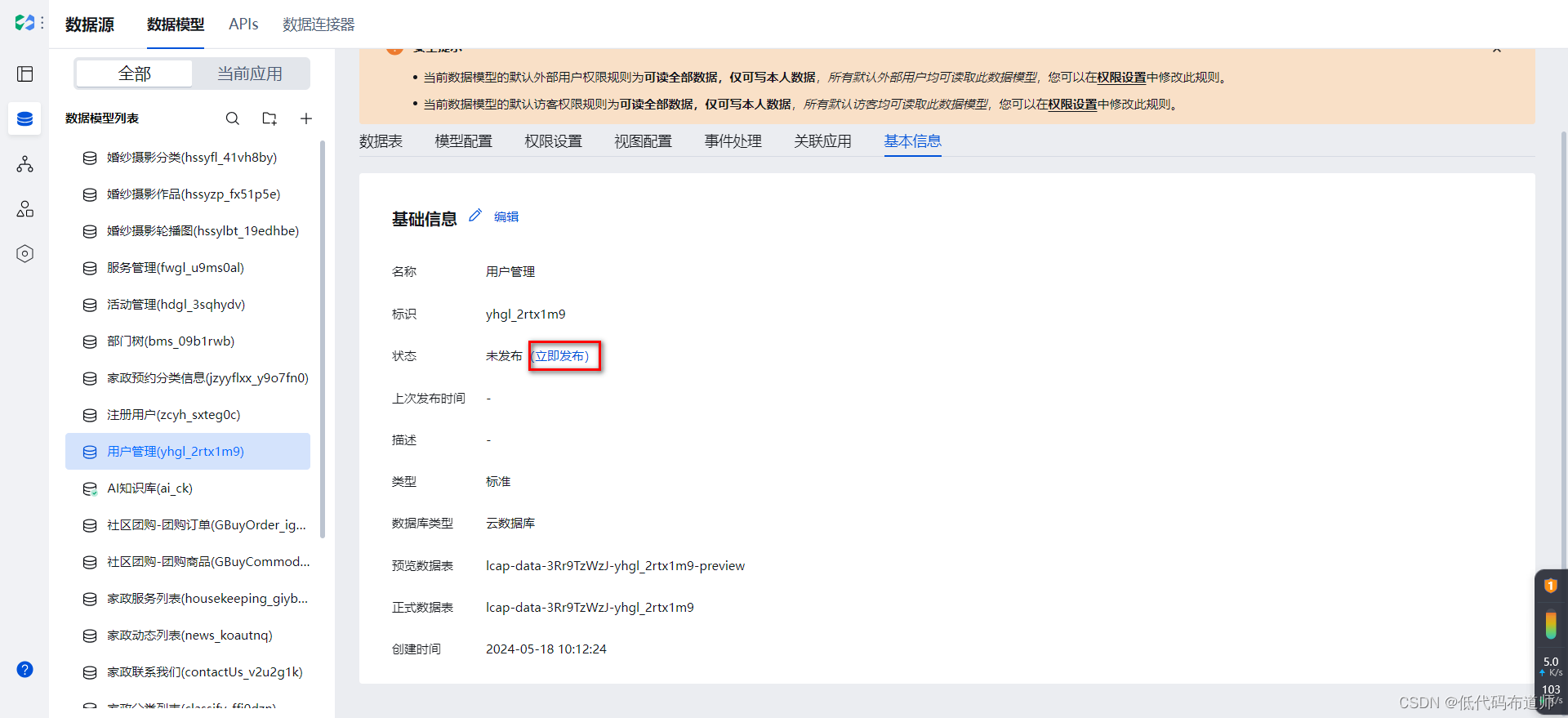1568x718 pixels.
Task: Open the 权限设置 tab
Action: (554, 141)
